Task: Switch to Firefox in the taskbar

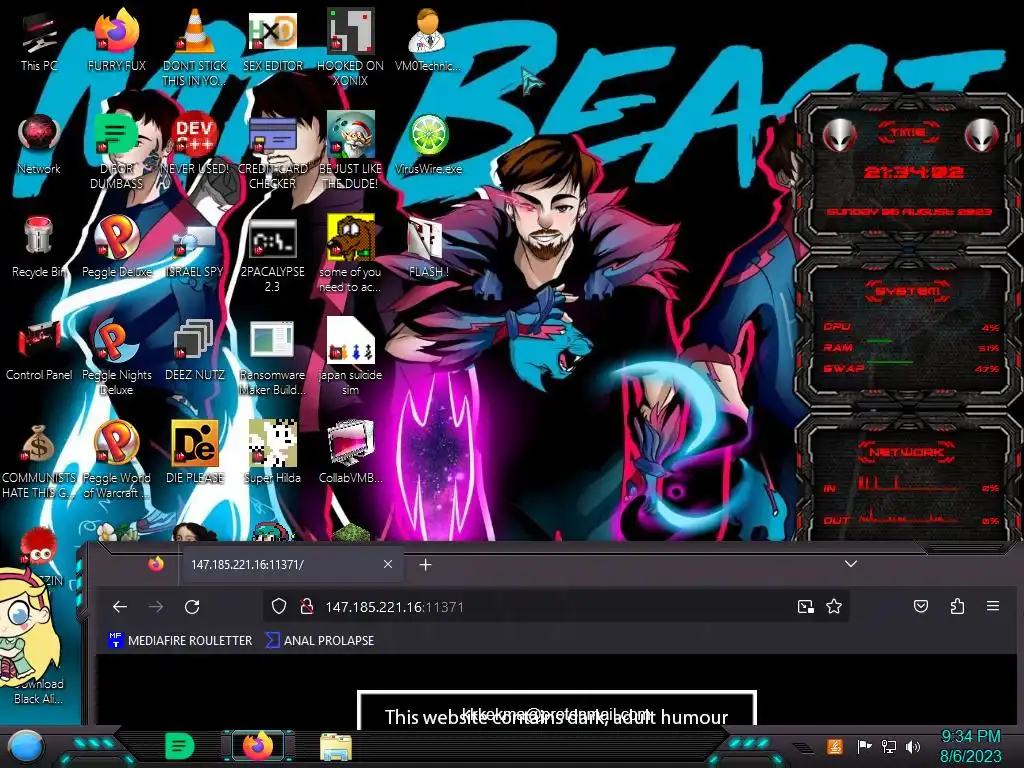Action: [x=258, y=746]
